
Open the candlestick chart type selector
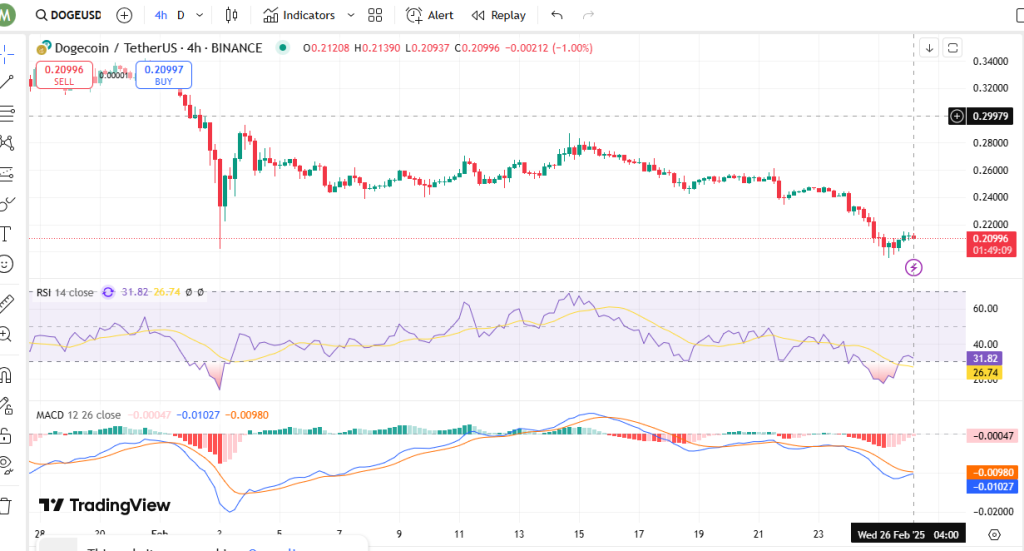[231, 15]
